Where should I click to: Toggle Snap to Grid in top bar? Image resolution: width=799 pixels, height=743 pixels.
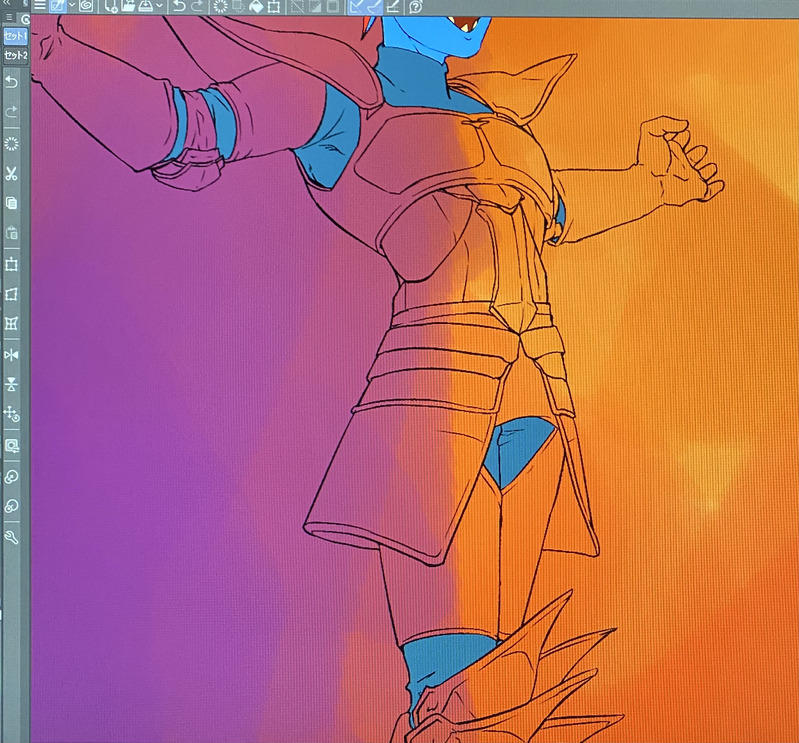coord(392,7)
